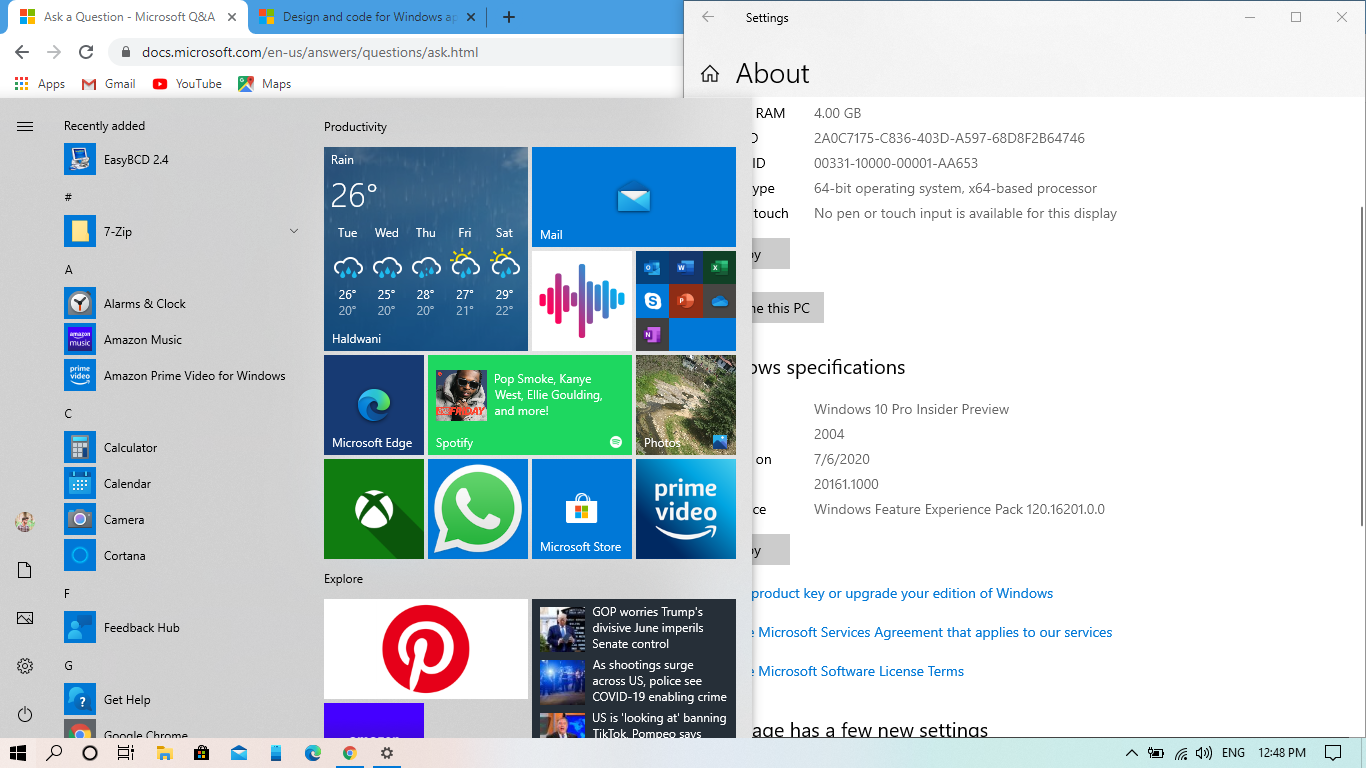Click the letter A section header
Image resolution: width=1366 pixels, height=768 pixels.
(69, 270)
